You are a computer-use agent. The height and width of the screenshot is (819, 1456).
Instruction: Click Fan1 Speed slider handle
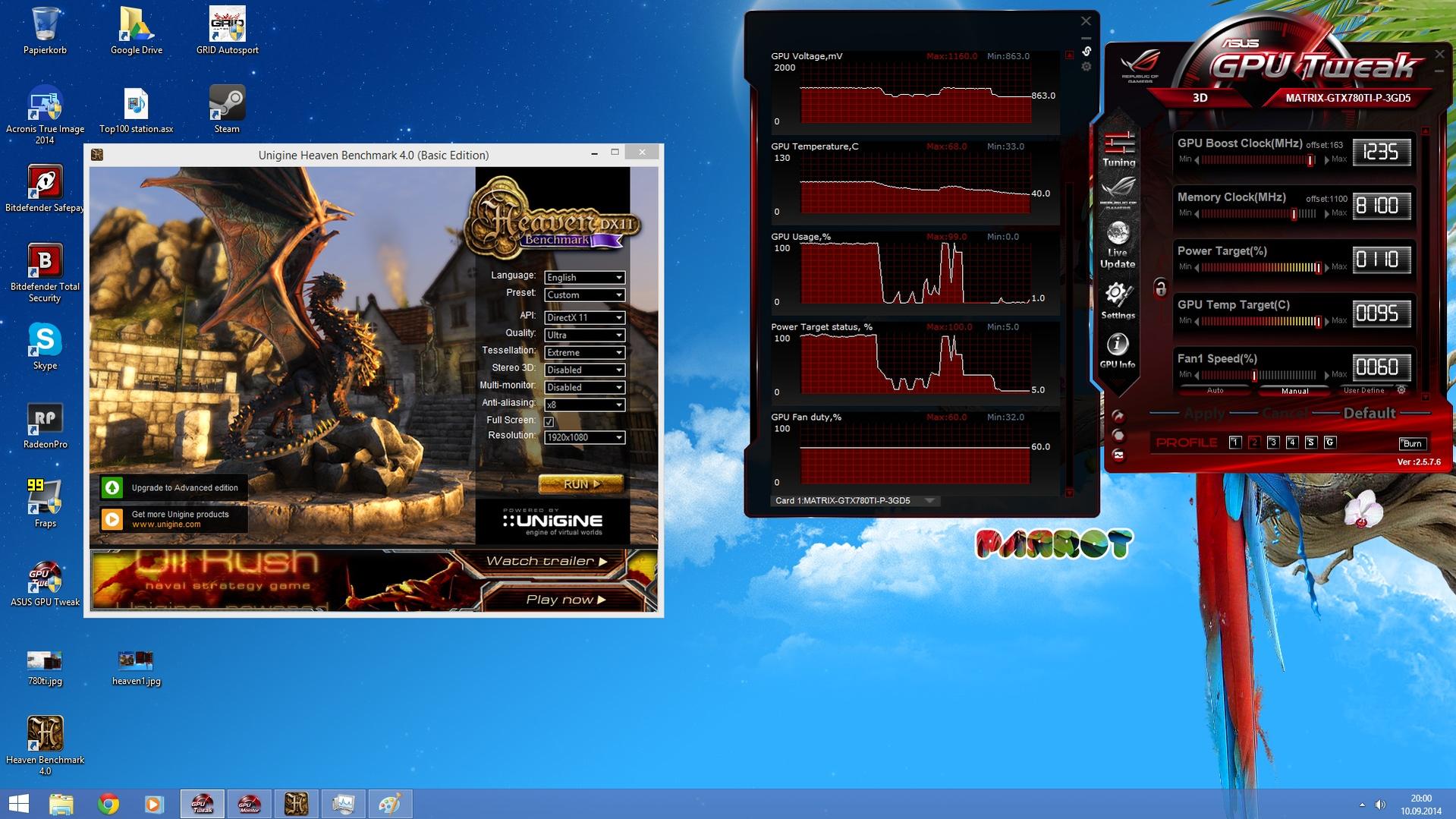point(1254,376)
